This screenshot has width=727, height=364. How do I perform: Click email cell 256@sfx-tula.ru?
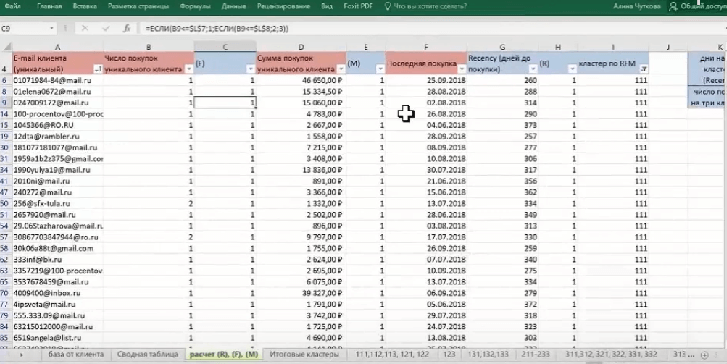coord(57,204)
